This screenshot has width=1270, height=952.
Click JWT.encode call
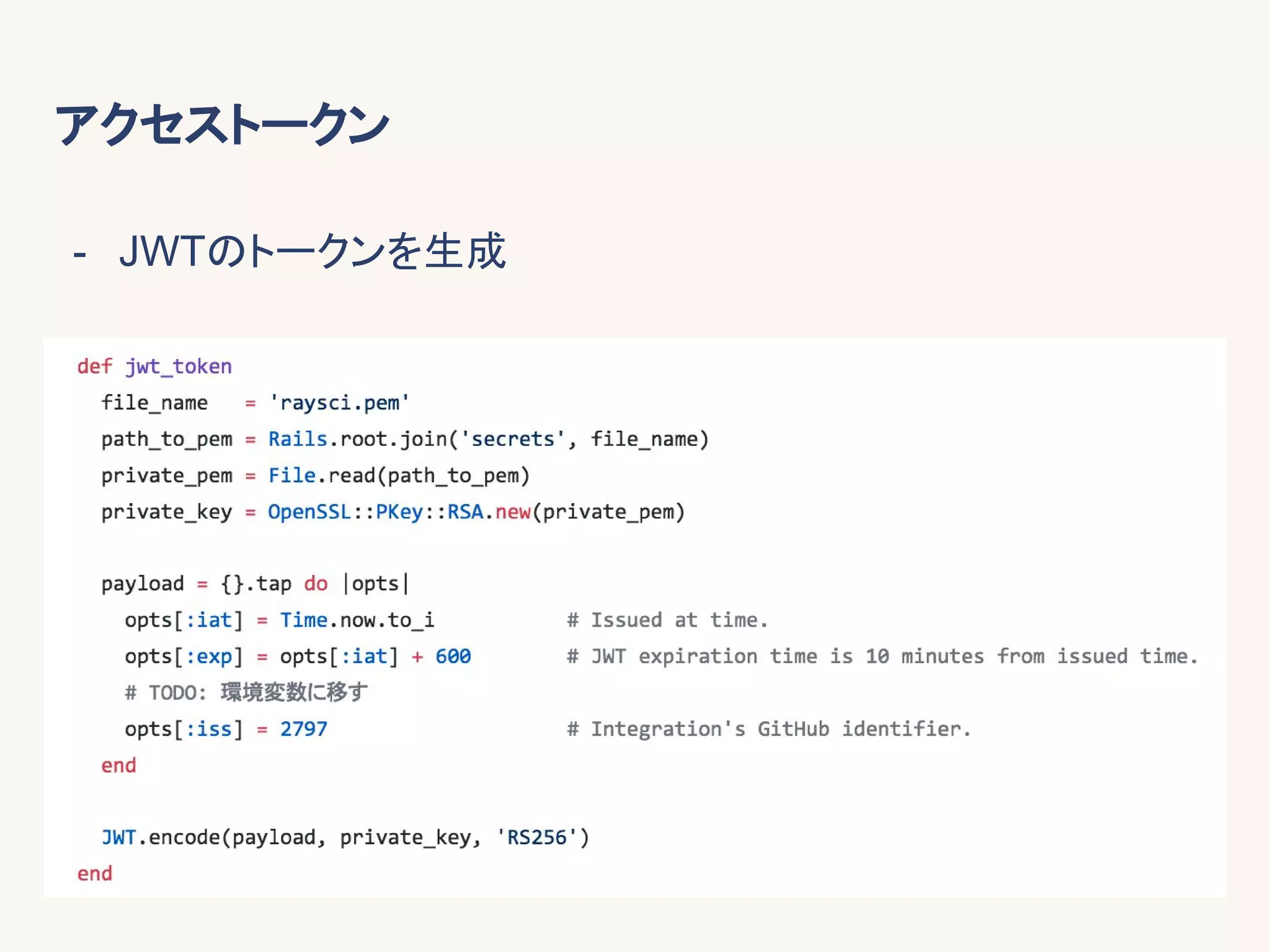pyautogui.click(x=345, y=838)
